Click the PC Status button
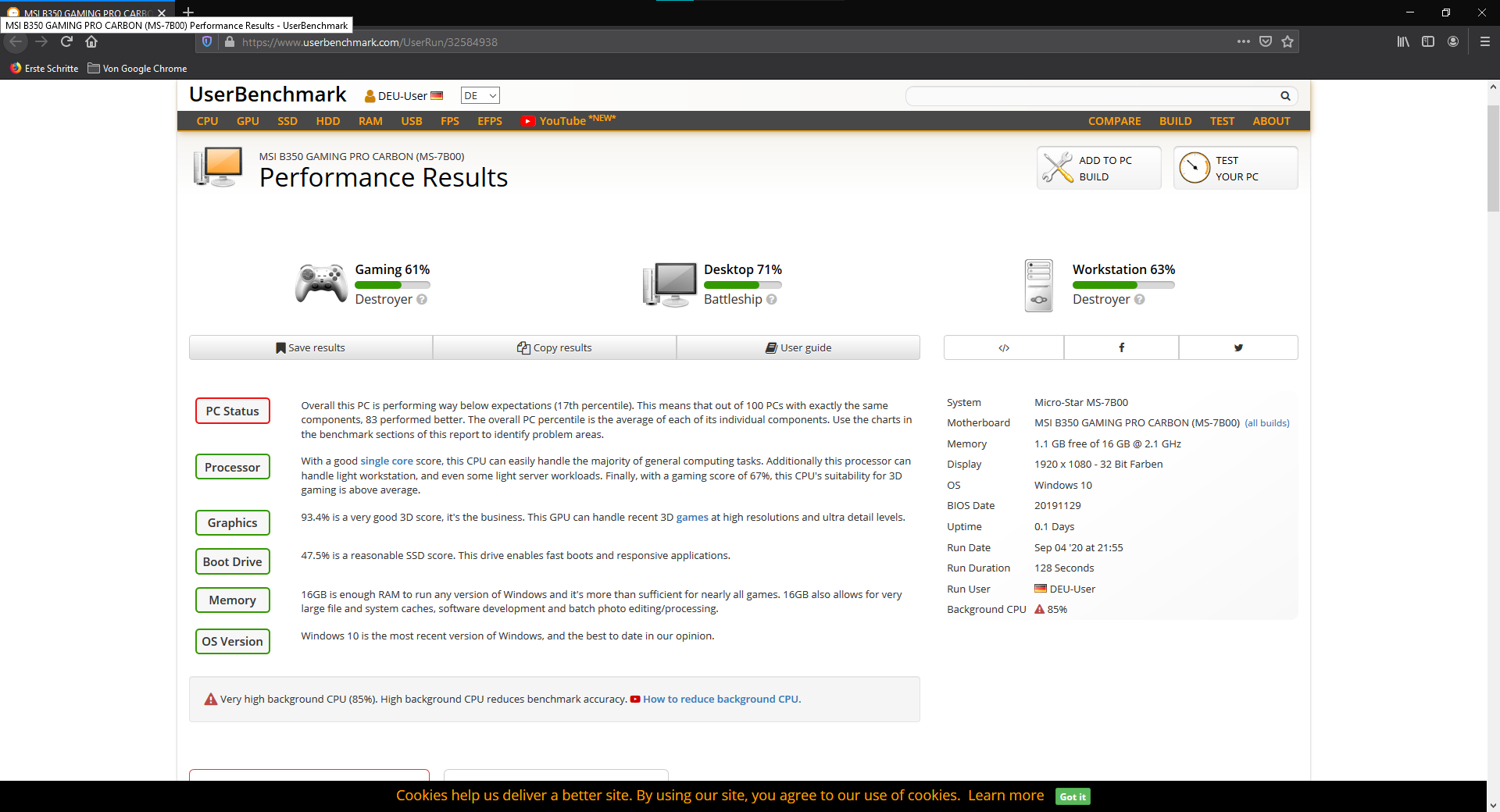1500x812 pixels. coord(233,411)
